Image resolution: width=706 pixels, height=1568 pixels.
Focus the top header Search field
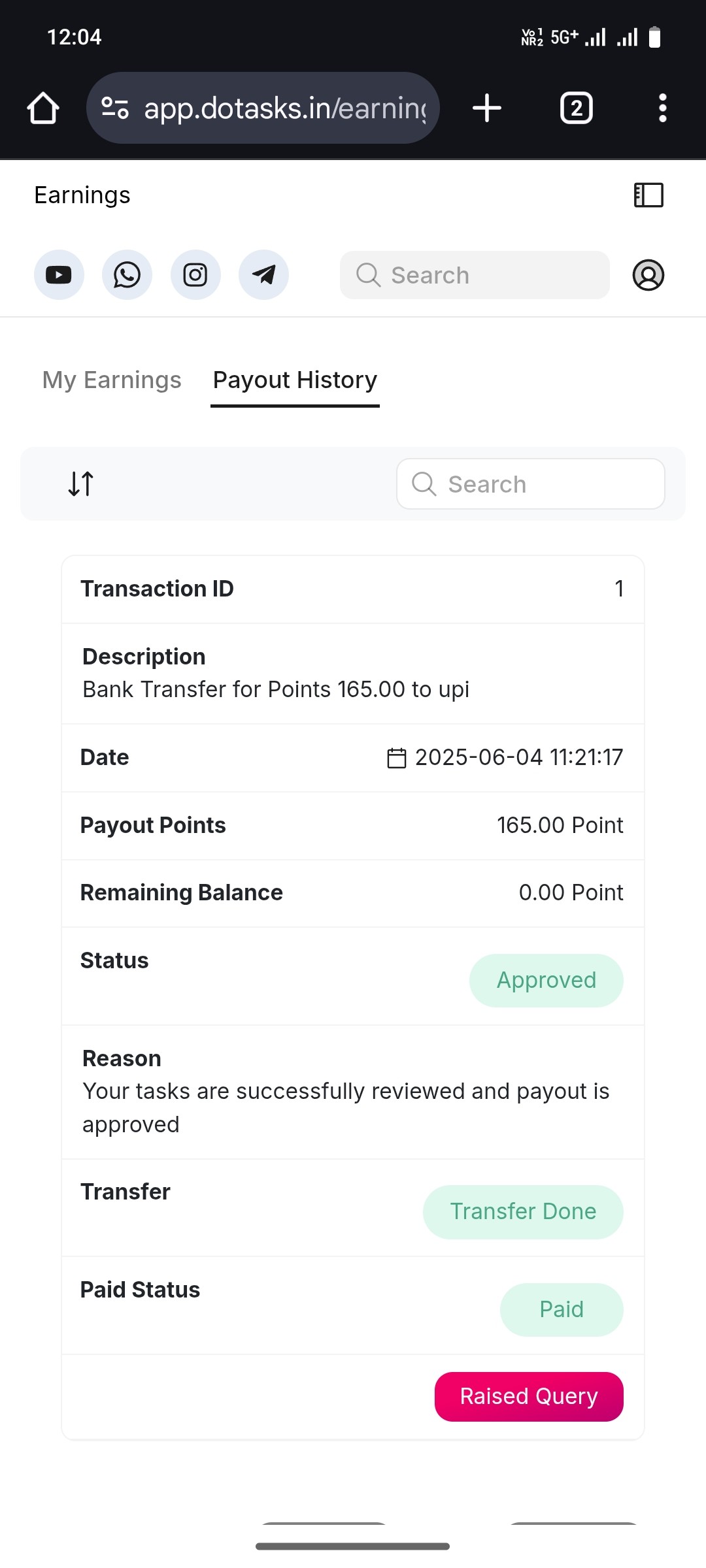pos(475,275)
